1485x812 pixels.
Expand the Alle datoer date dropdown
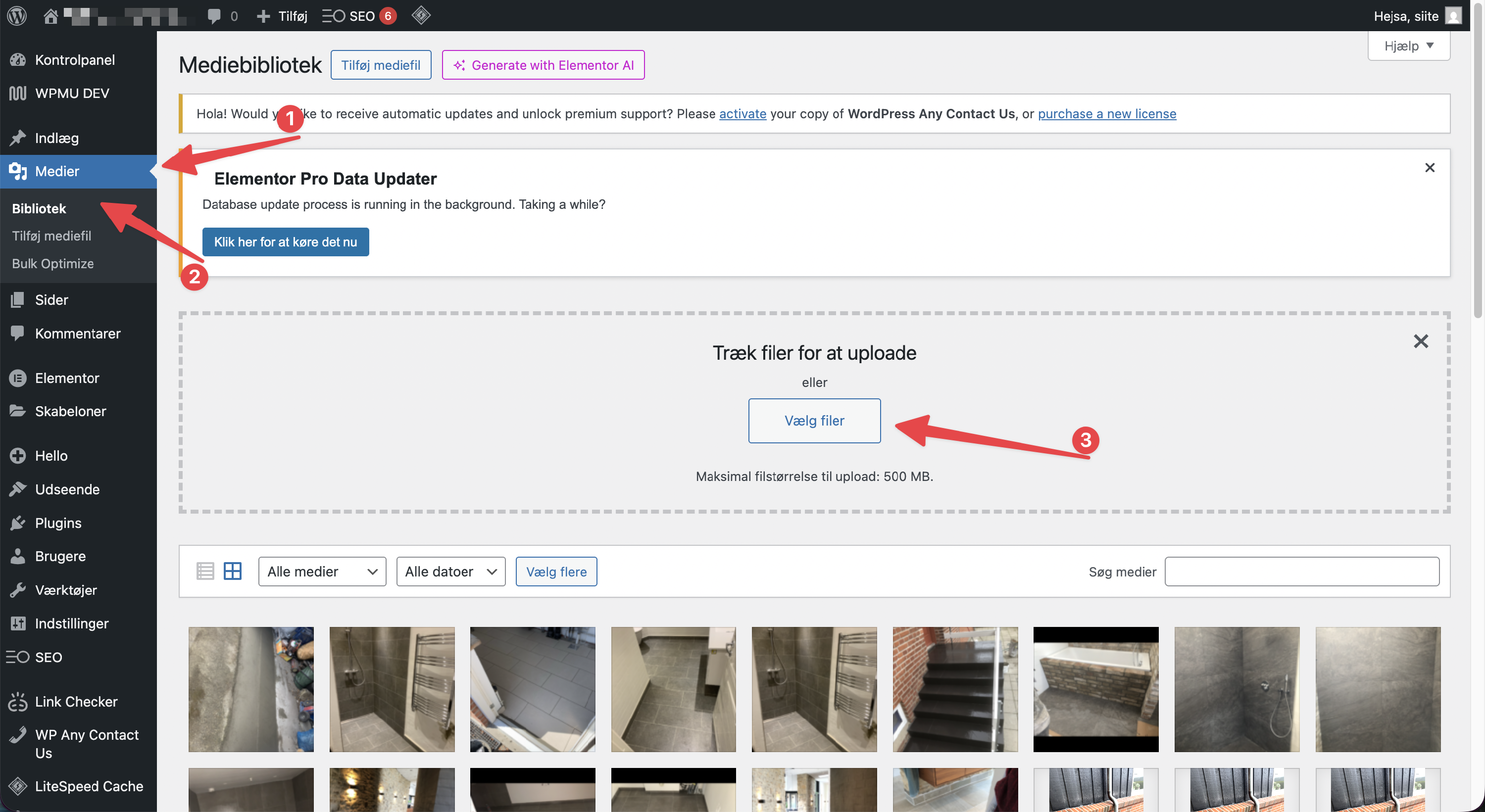450,571
